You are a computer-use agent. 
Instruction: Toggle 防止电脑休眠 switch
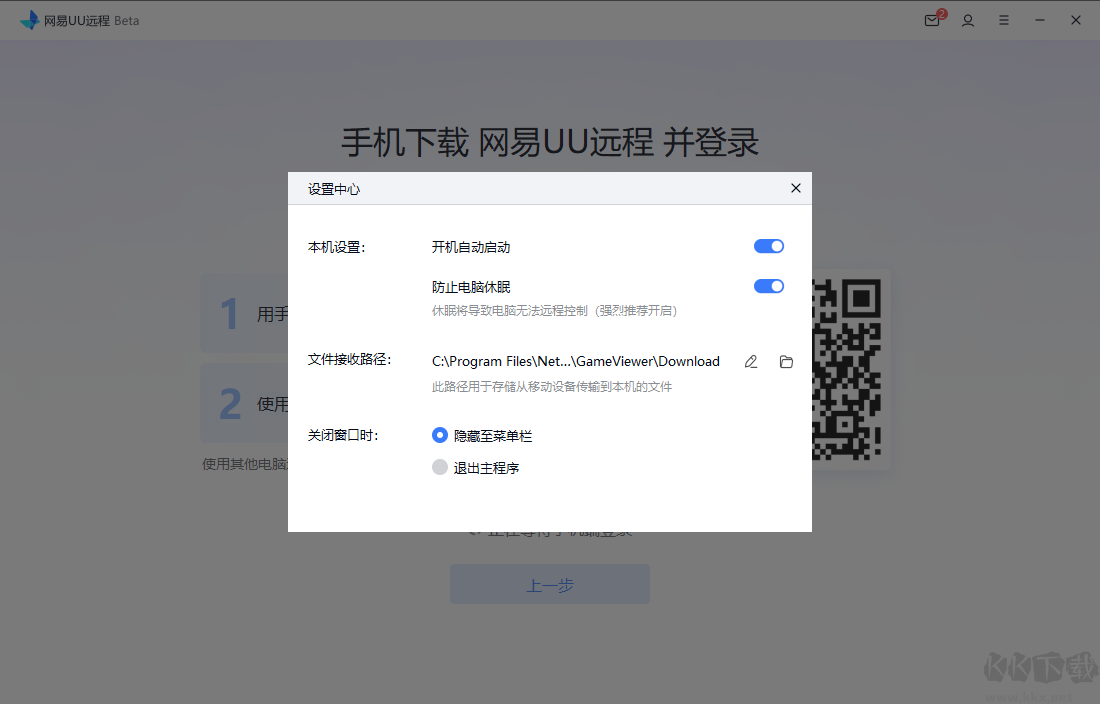pyautogui.click(x=769, y=286)
